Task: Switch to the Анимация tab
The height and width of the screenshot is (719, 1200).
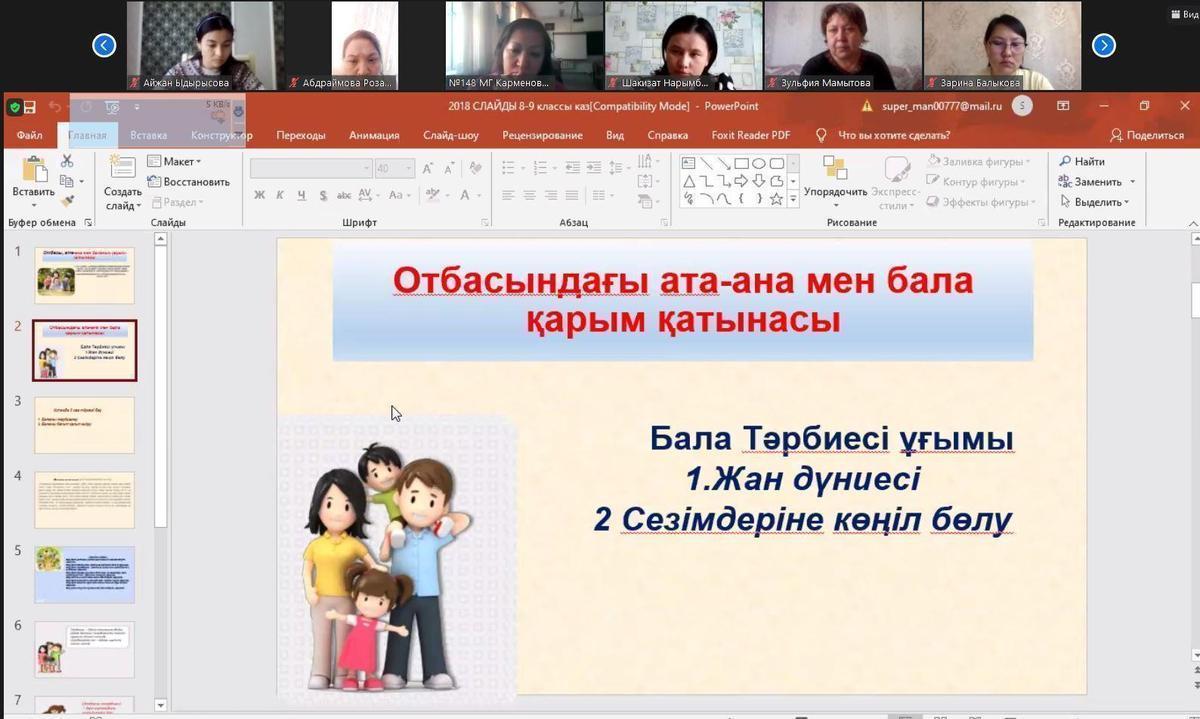Action: click(374, 135)
